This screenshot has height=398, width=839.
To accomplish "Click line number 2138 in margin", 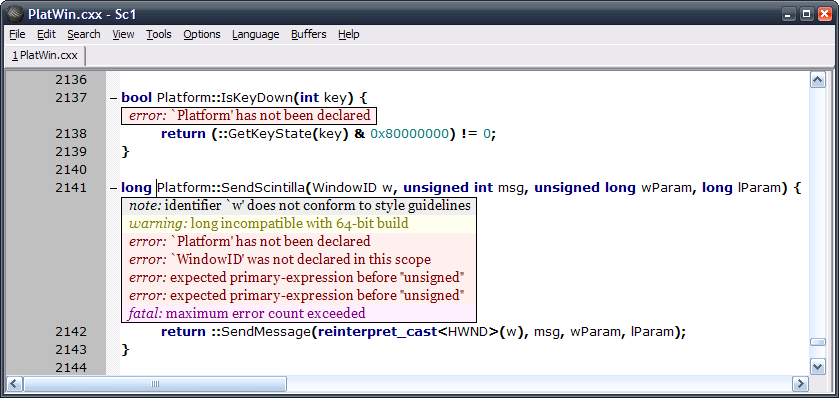I will tap(71, 134).
